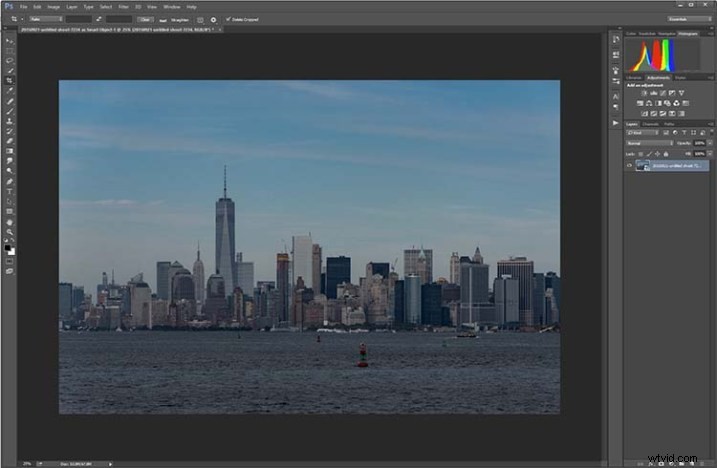
Task: Add a Brightness/Contrast adjustment
Action: 644,93
